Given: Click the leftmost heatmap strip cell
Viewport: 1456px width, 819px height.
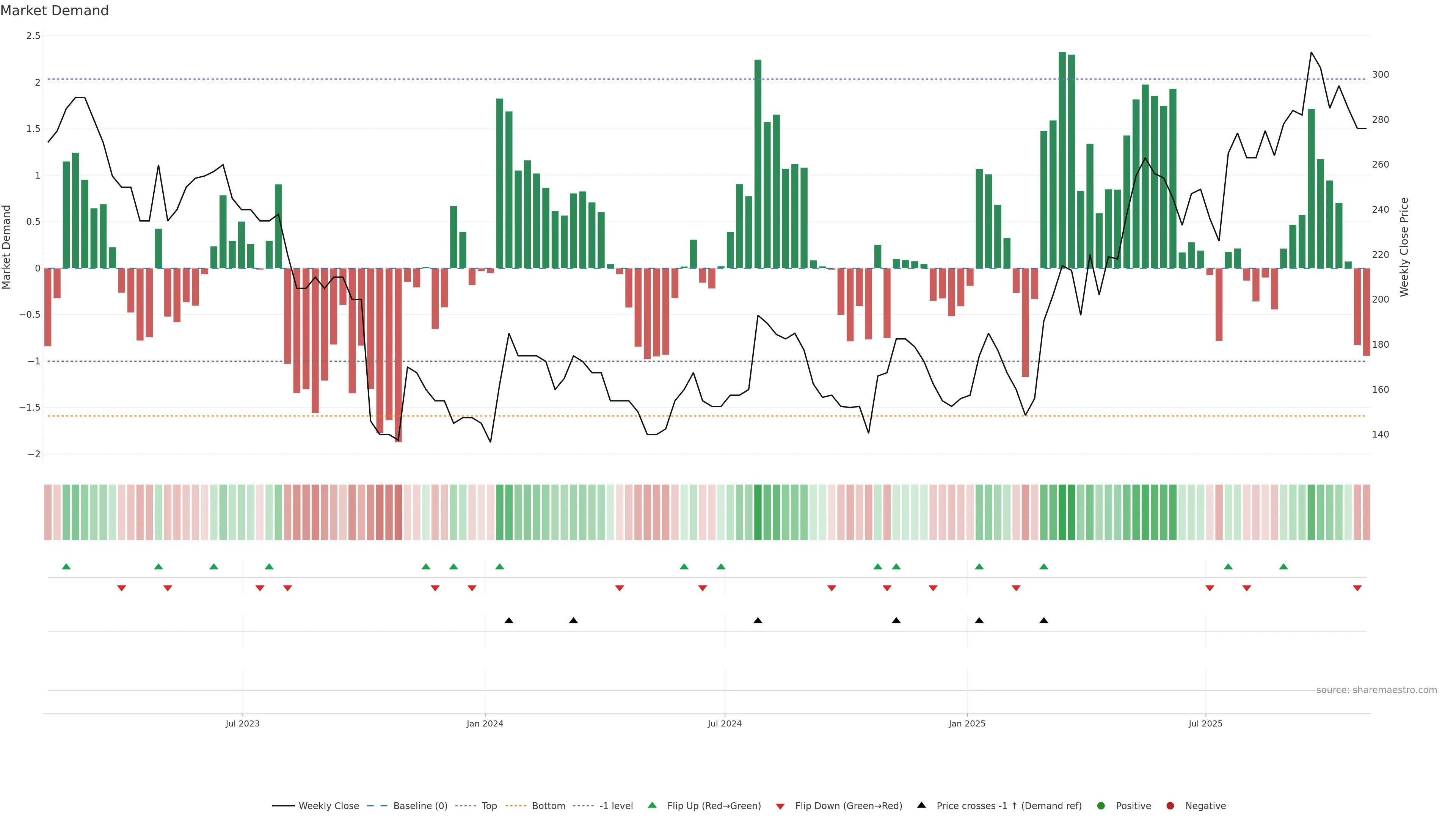Looking at the screenshot, I should [x=48, y=512].
